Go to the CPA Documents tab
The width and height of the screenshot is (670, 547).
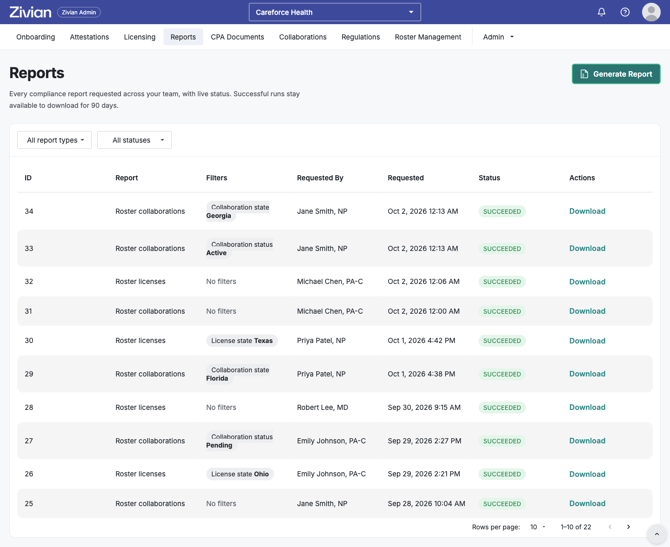[x=237, y=37]
